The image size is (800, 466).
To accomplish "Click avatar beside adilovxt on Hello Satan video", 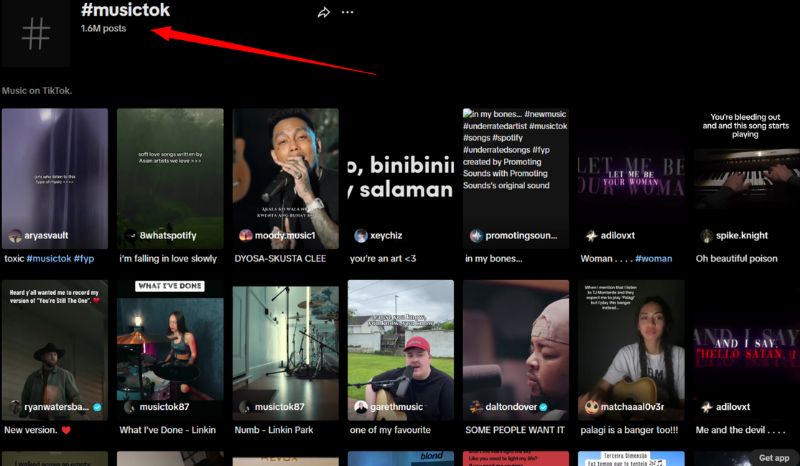I will [707, 407].
